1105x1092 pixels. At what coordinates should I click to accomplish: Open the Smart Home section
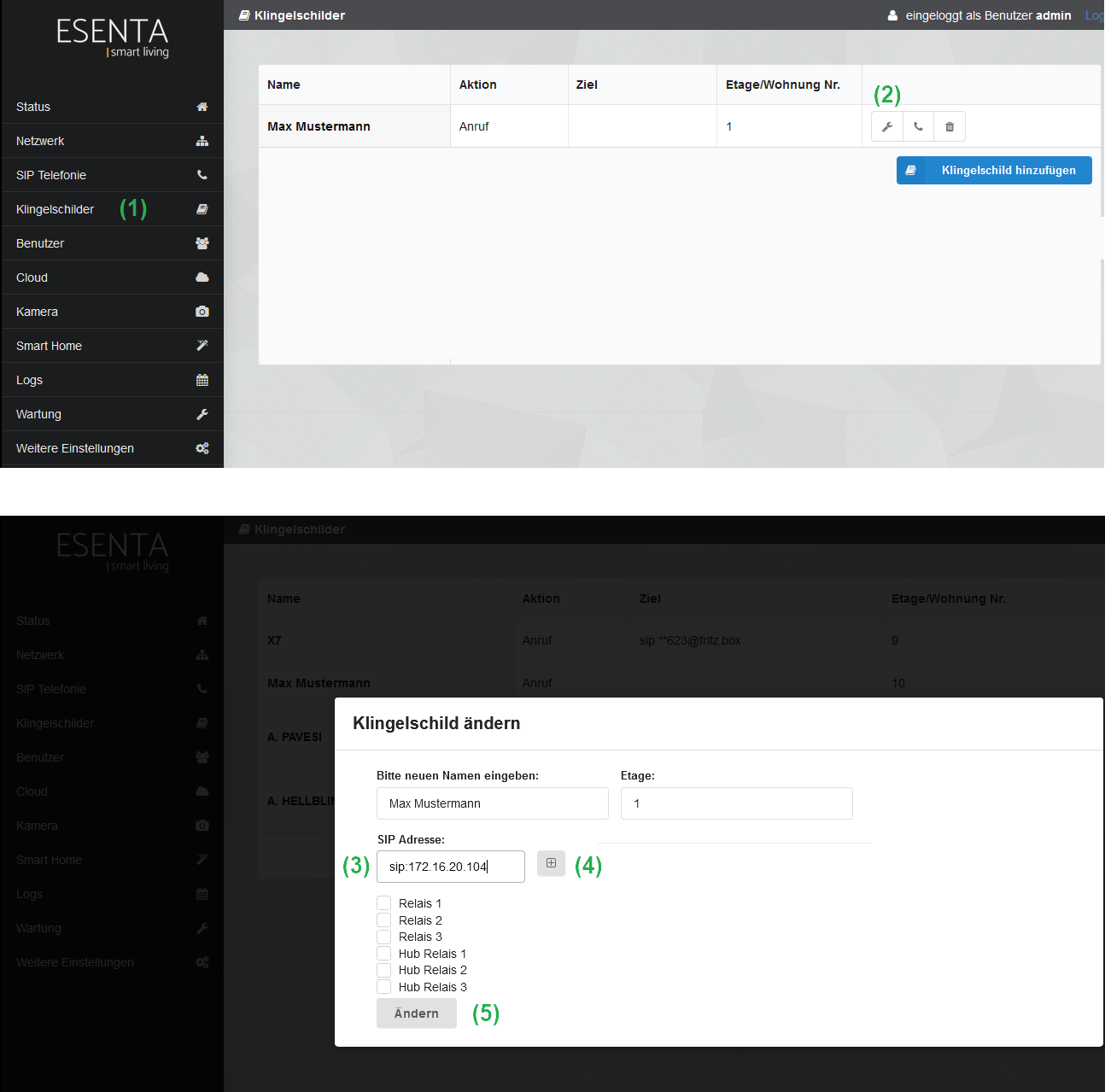[113, 346]
